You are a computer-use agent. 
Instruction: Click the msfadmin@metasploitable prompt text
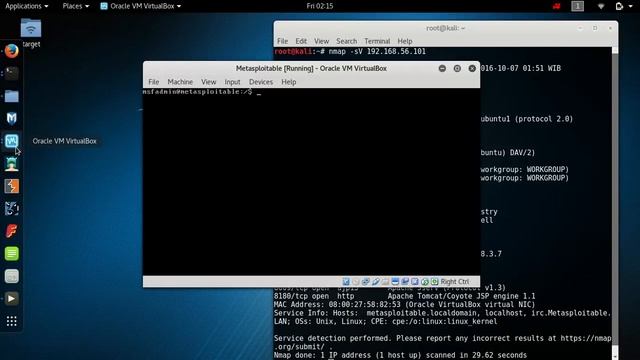coord(198,92)
